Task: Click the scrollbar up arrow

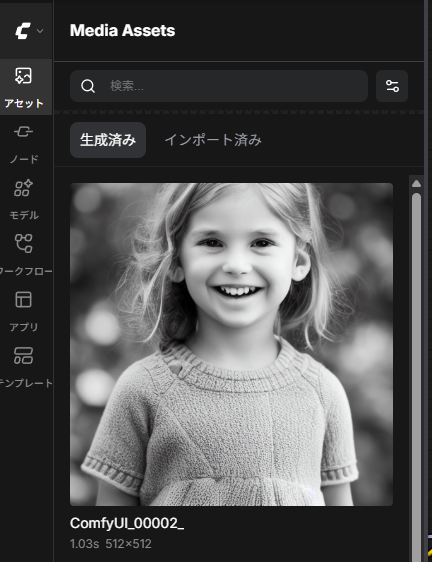Action: pos(416,184)
